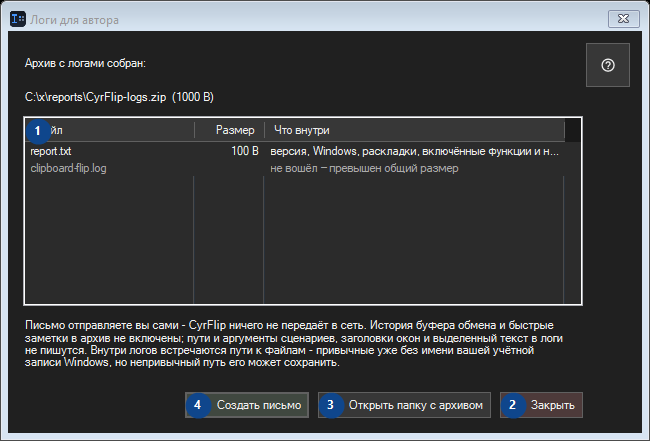Click the 'Архив с логами собран:' label
650x441 pixels.
85,63
